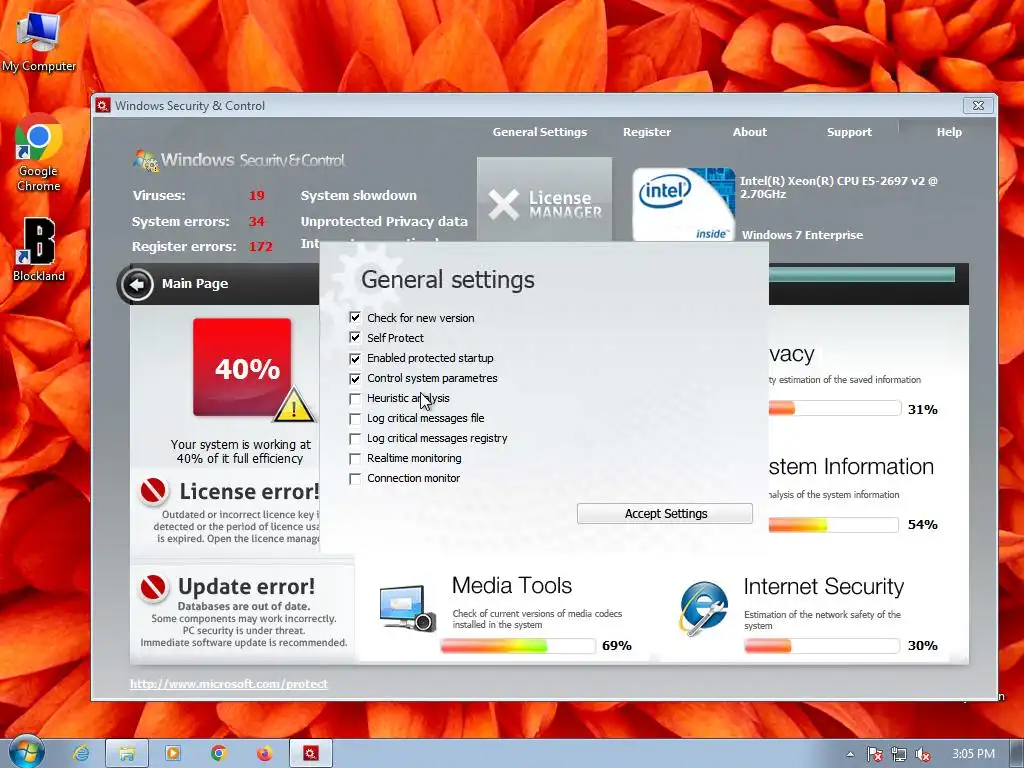
Task: Click the 31% privacy progress bar
Action: [835, 409]
